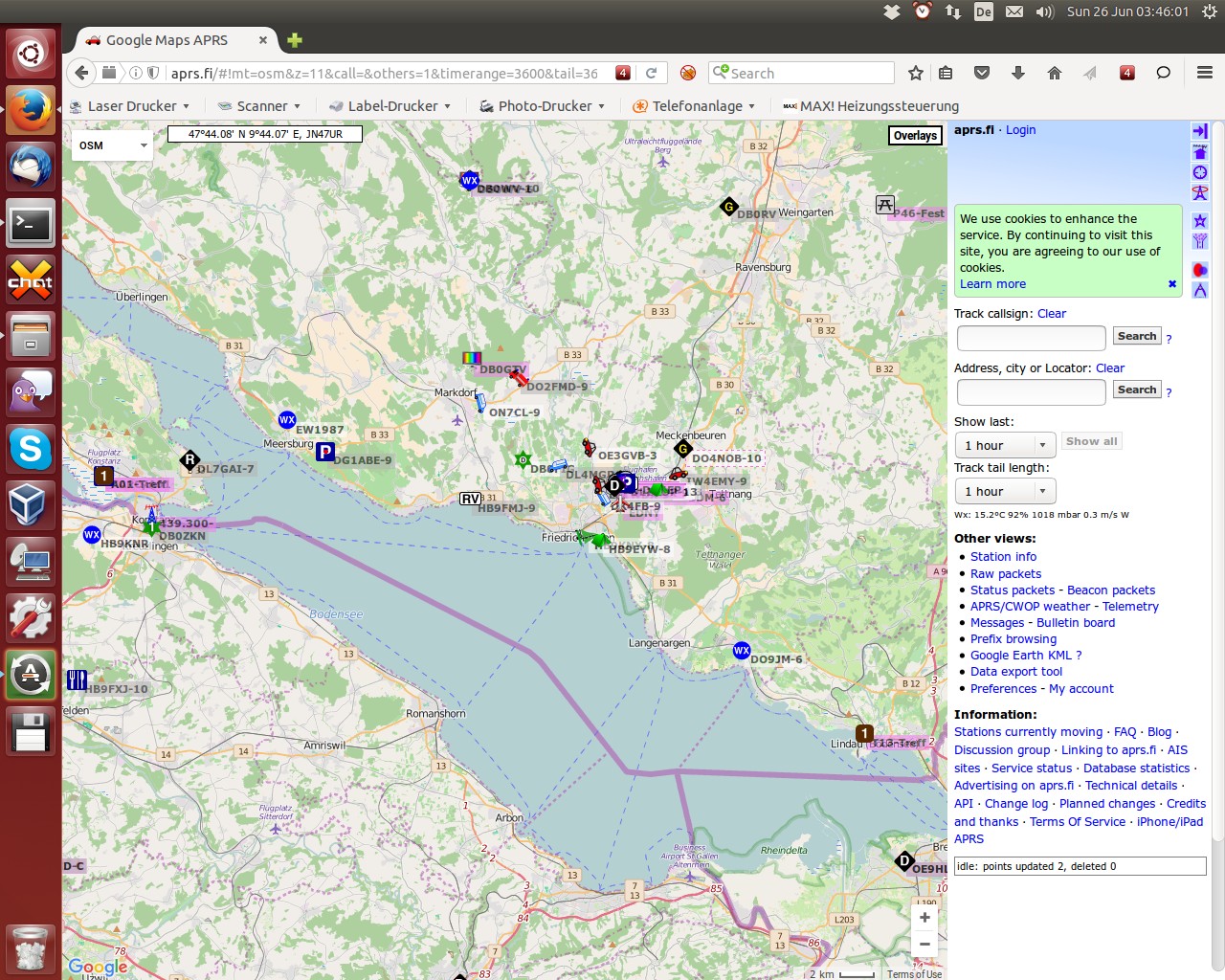Click Search next to Address, city or Locator

pyautogui.click(x=1137, y=390)
